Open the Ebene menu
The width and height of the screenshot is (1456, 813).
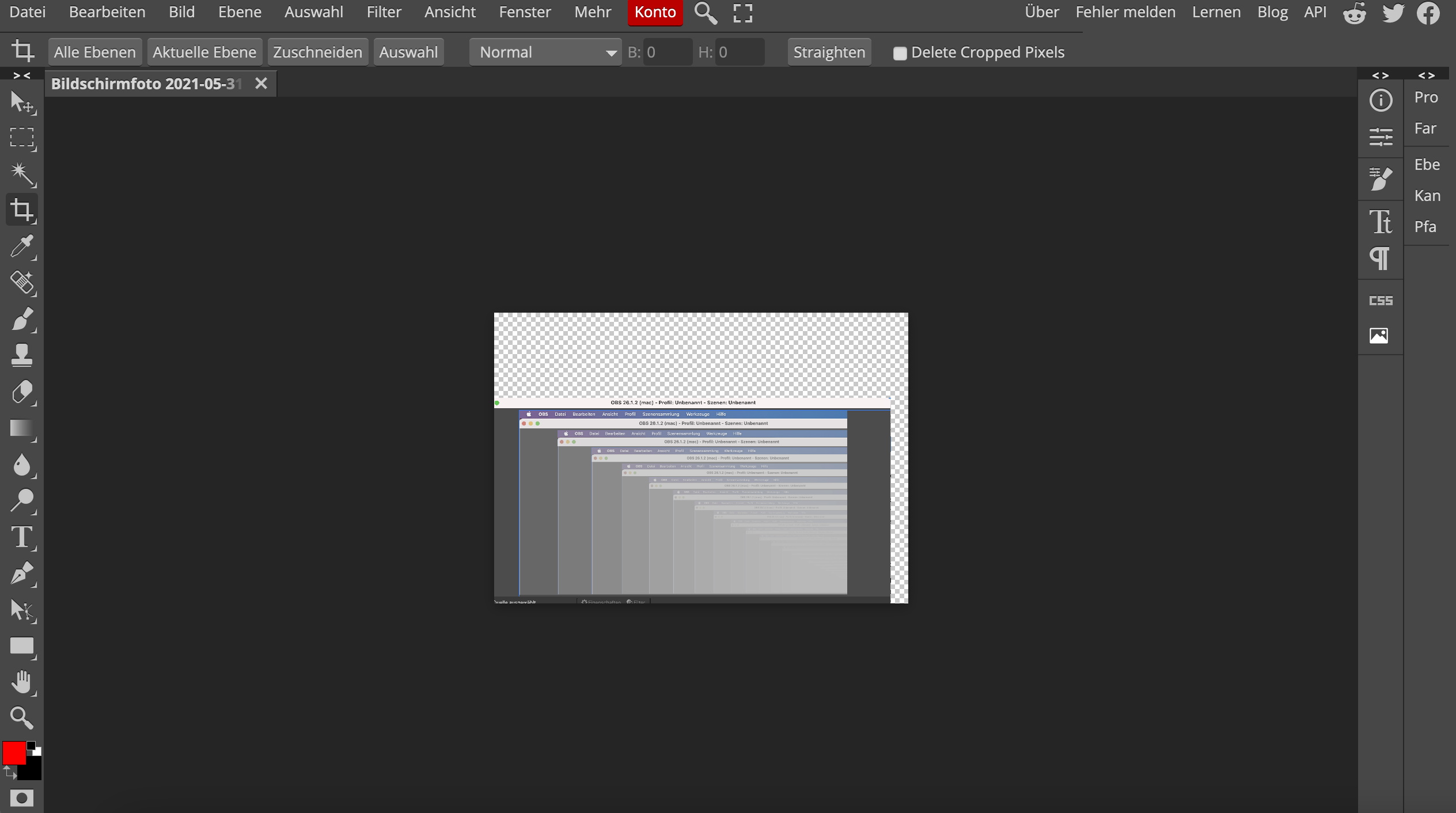[x=240, y=12]
